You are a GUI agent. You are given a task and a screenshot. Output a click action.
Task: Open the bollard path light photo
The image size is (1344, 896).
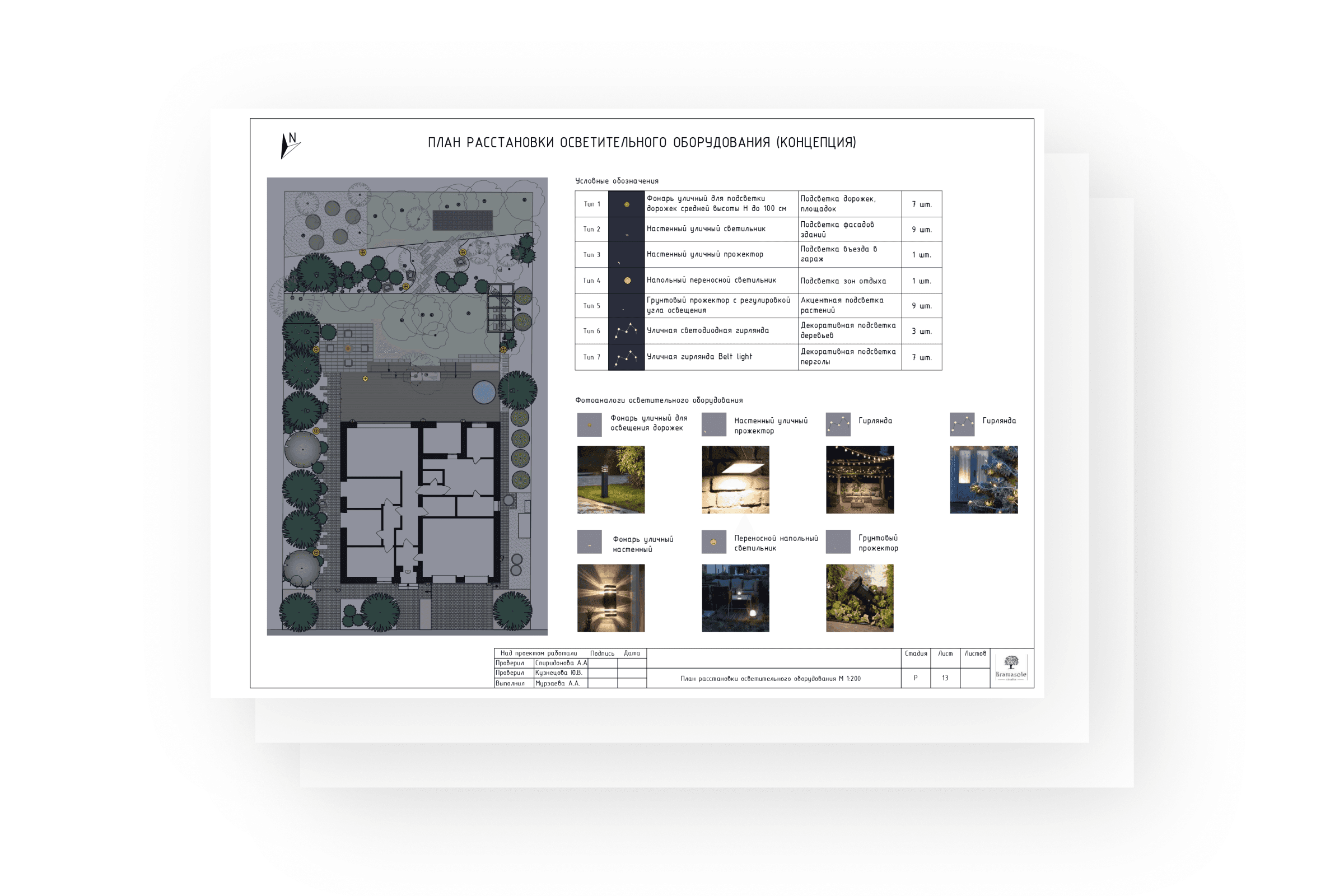coord(611,479)
